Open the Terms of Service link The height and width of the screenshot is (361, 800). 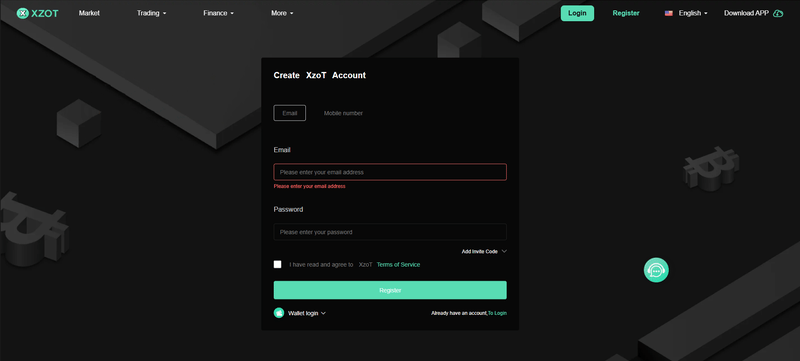tap(398, 265)
